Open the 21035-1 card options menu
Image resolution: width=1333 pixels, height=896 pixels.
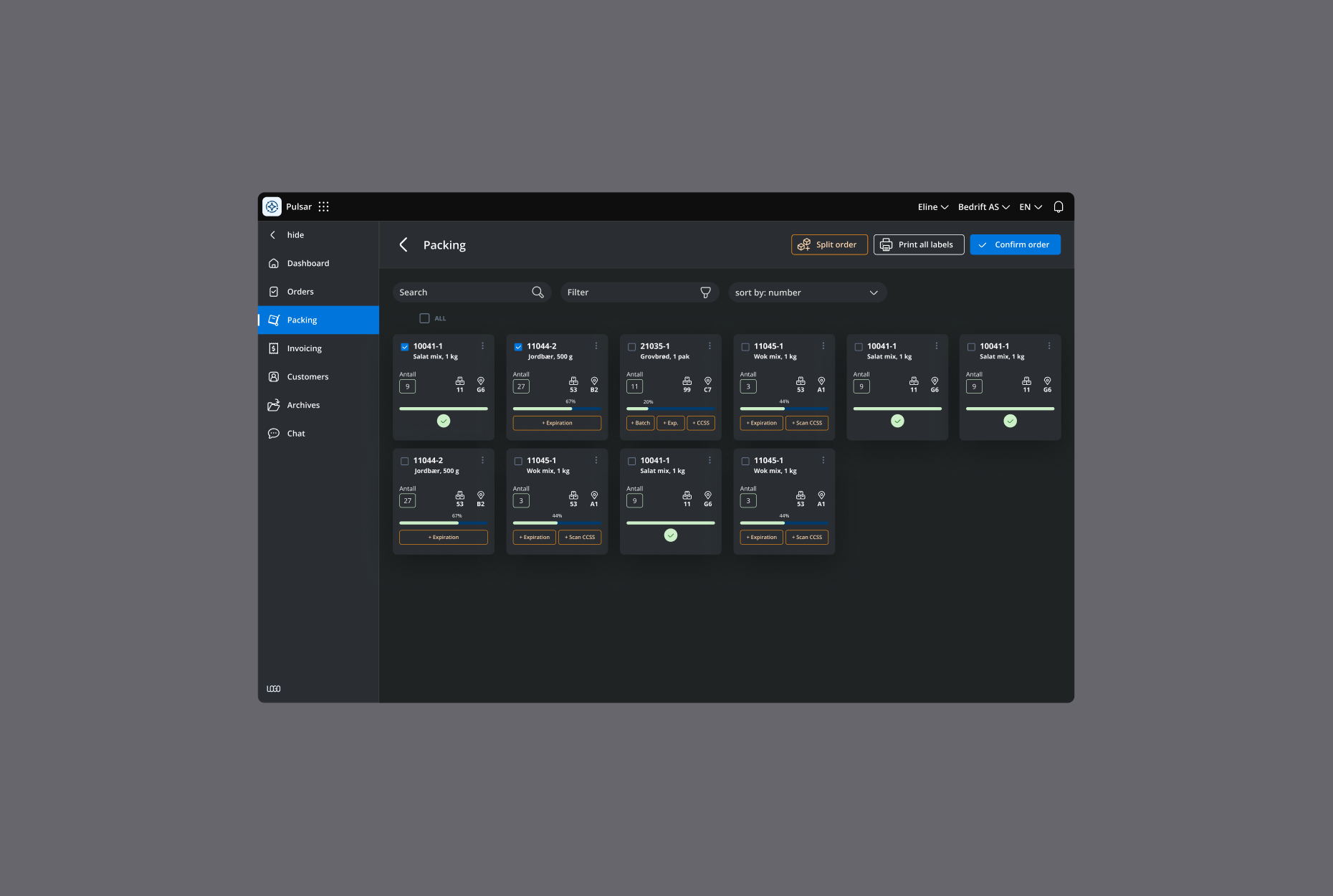click(x=709, y=346)
